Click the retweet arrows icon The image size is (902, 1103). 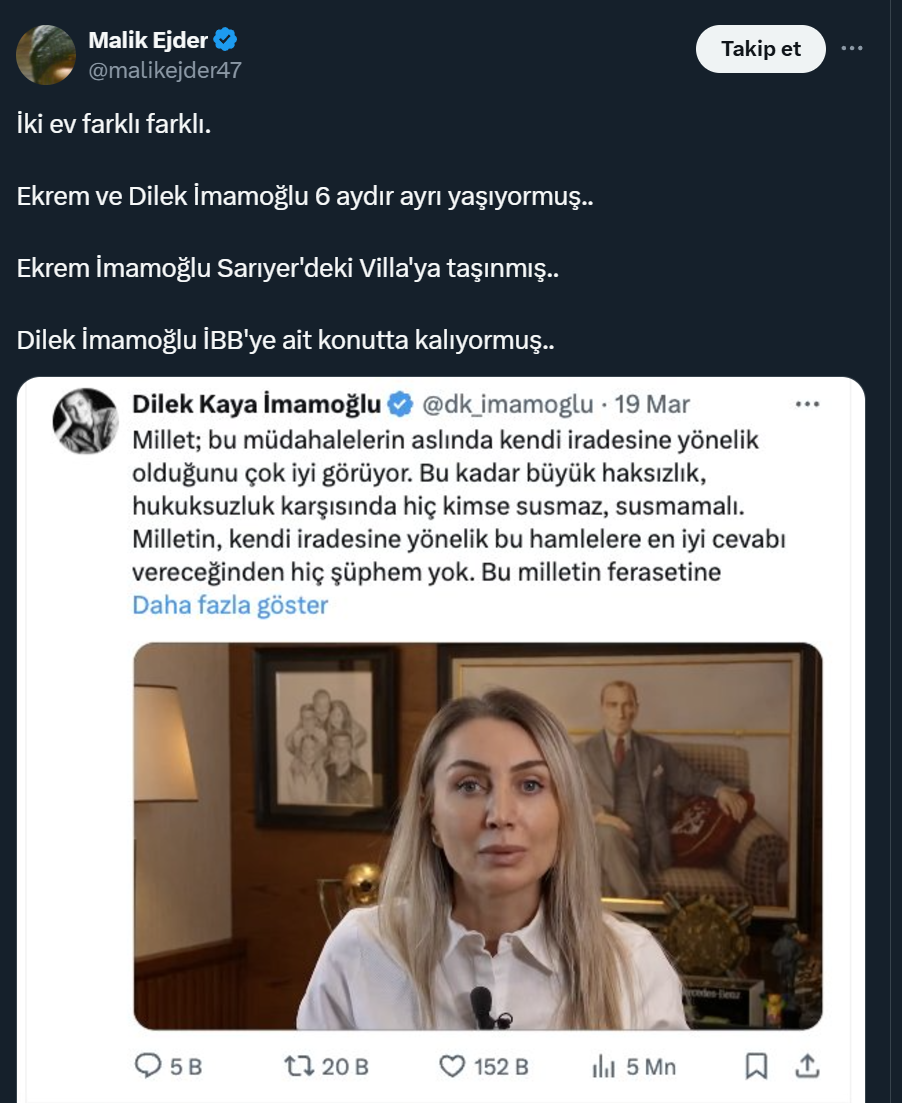[x=297, y=1066]
